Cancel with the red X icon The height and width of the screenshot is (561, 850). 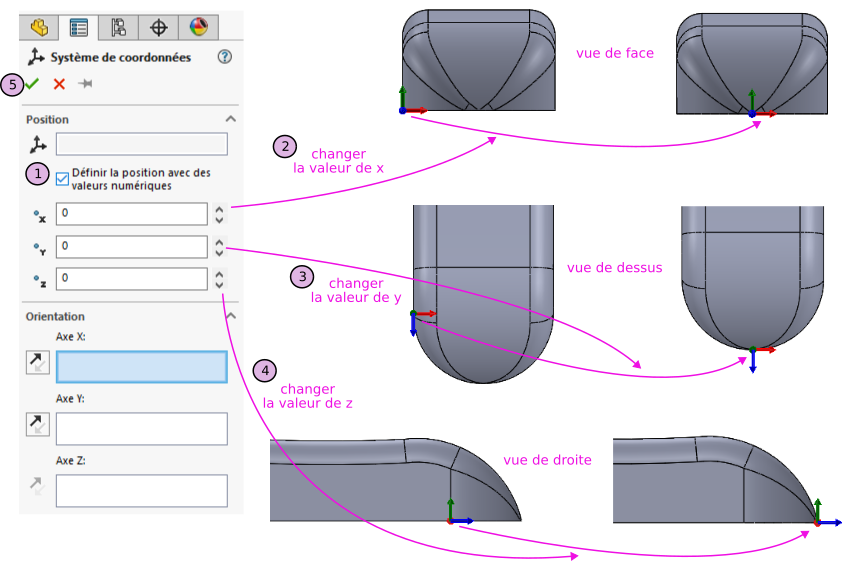click(59, 84)
